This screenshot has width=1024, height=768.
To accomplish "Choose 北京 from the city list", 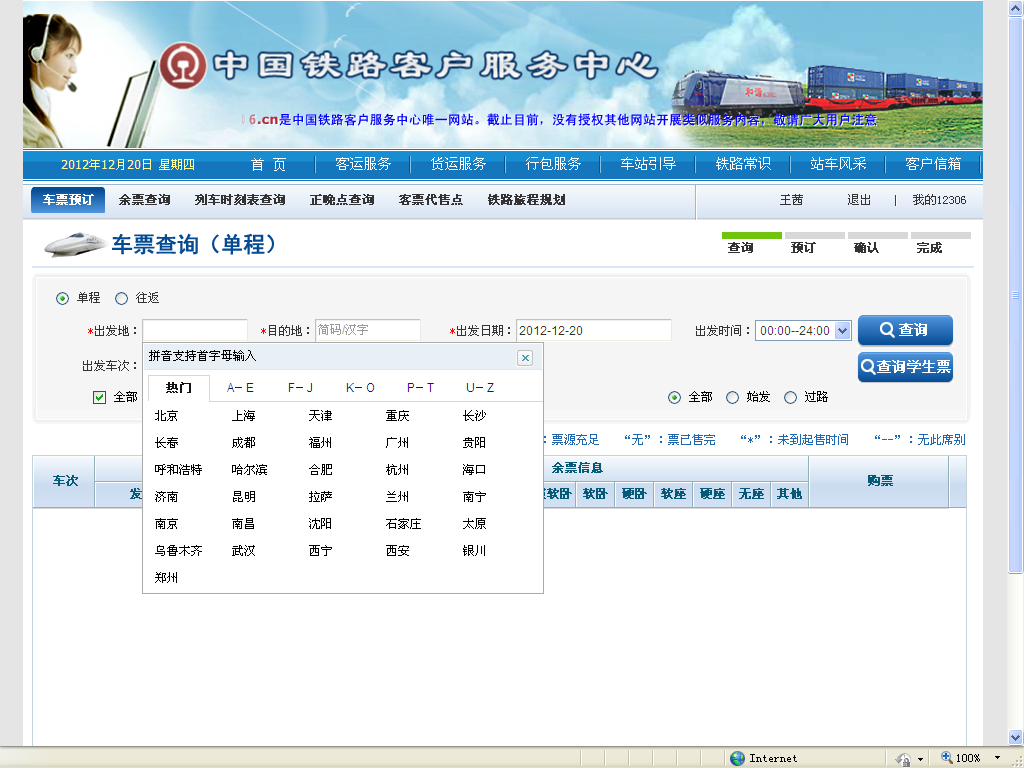I will point(166,416).
